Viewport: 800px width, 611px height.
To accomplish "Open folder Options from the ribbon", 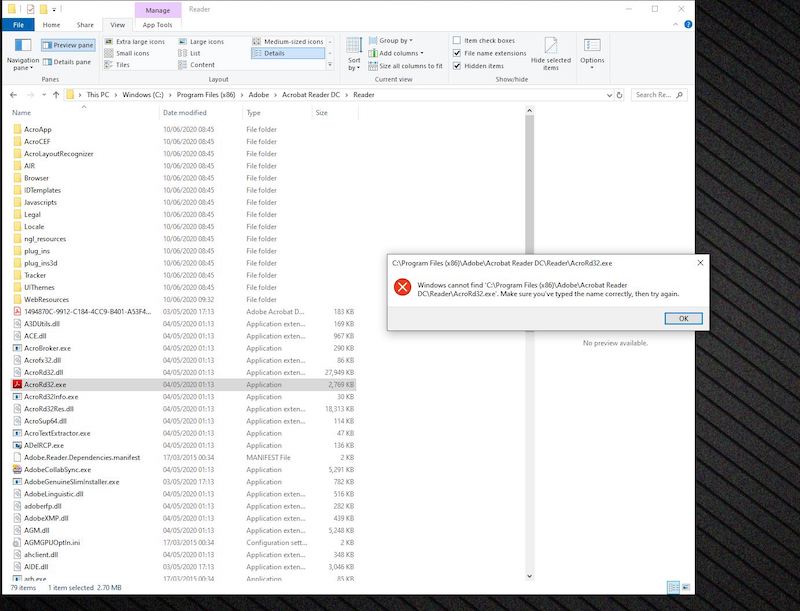I will coord(594,50).
